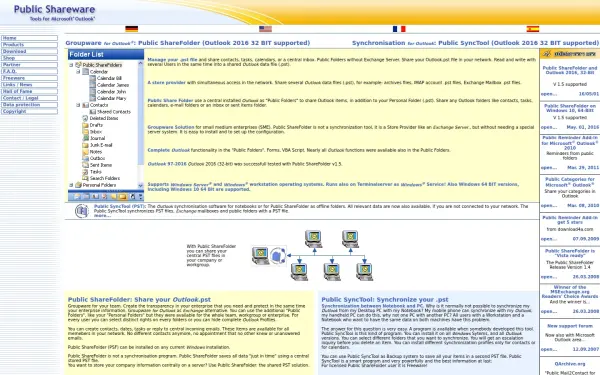Click 'Public SyncTool (PST)' link

(x=119, y=206)
